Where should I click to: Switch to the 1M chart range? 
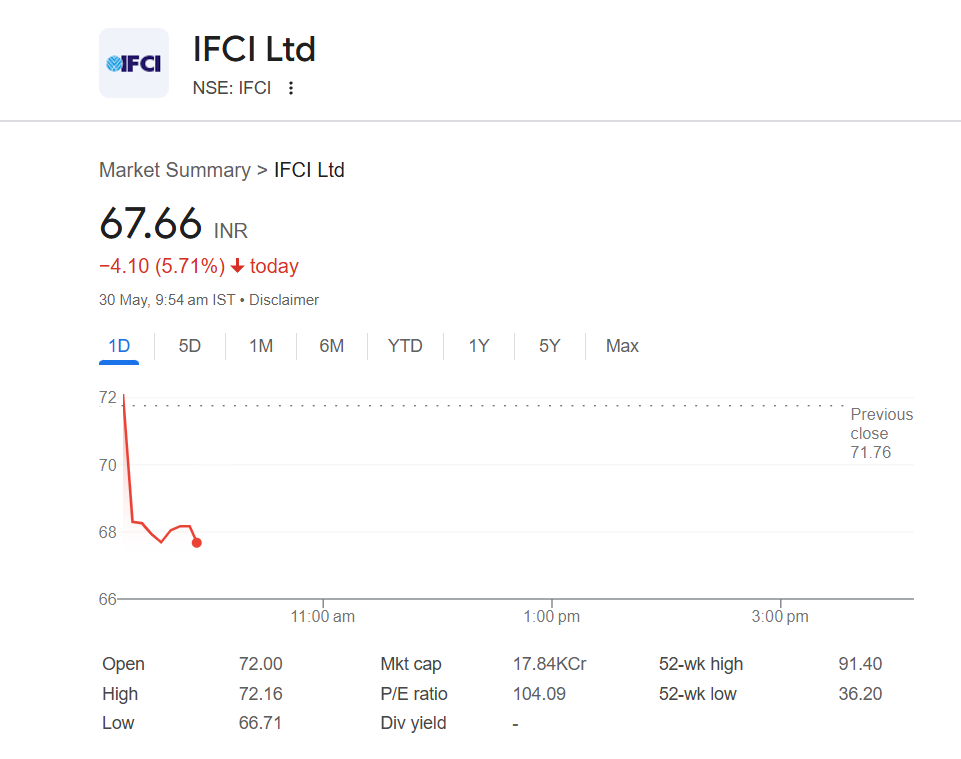[x=261, y=346]
